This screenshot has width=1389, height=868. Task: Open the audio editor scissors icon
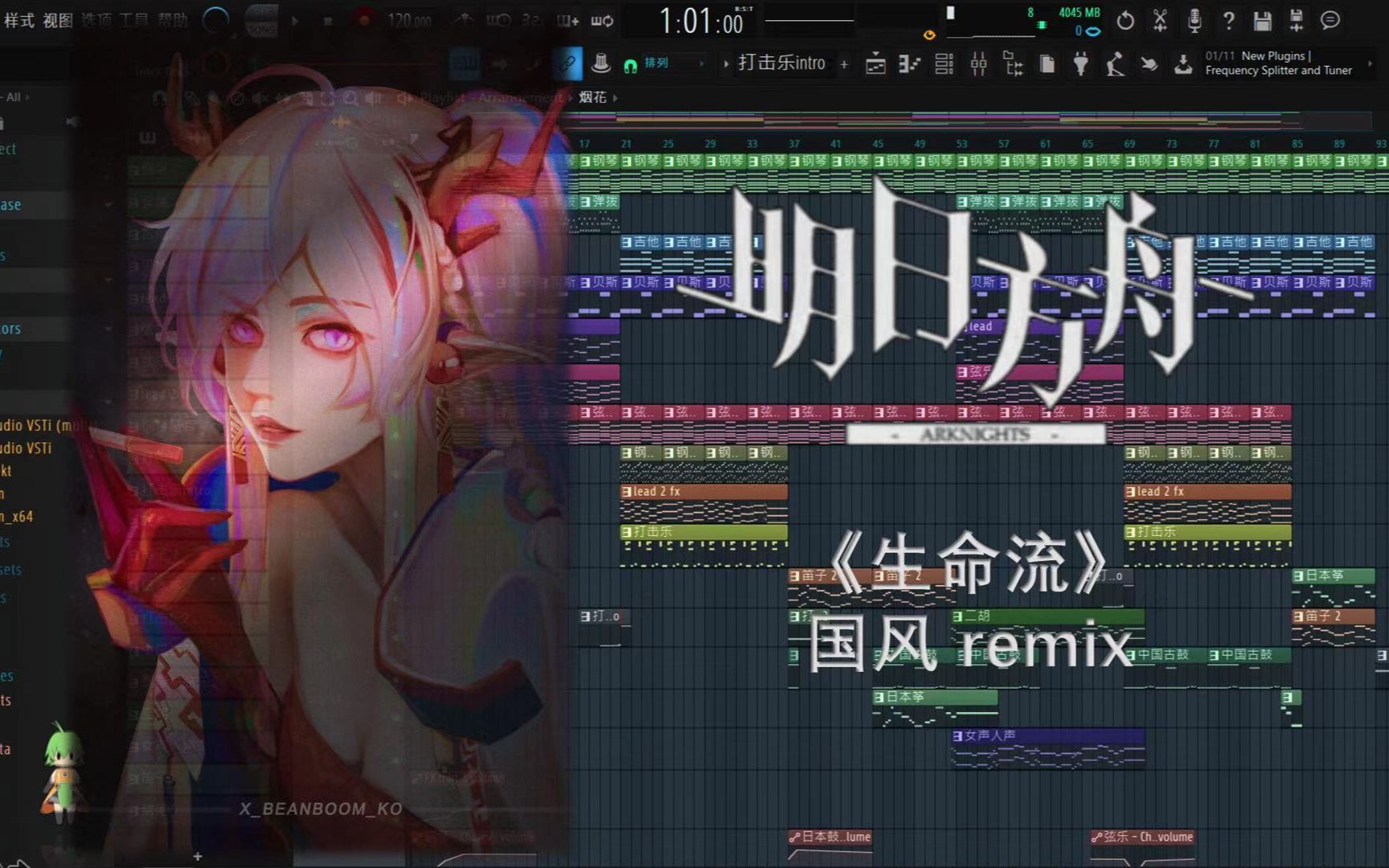pyautogui.click(x=1160, y=21)
